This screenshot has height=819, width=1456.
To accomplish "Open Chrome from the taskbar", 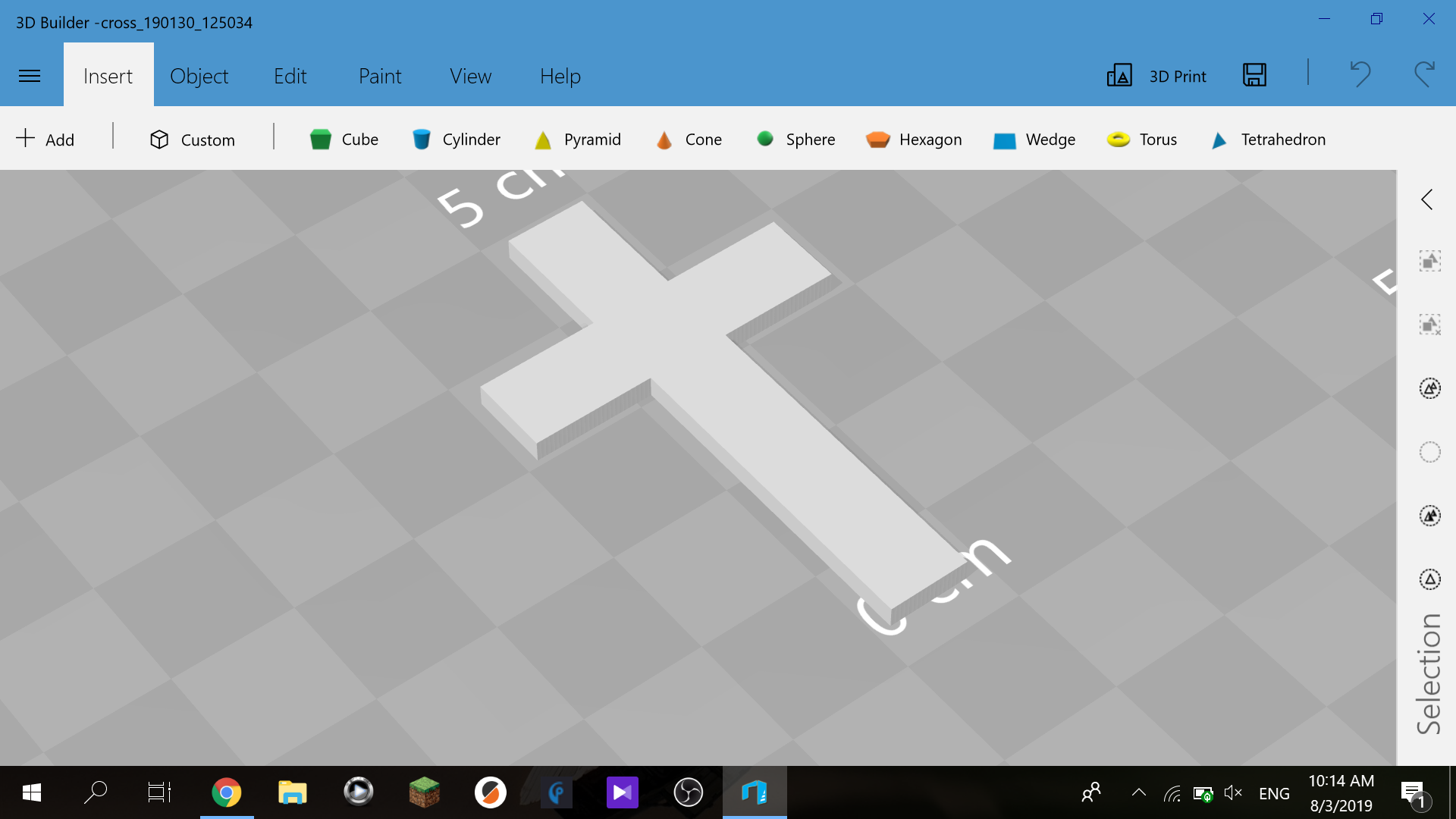I will tap(226, 792).
